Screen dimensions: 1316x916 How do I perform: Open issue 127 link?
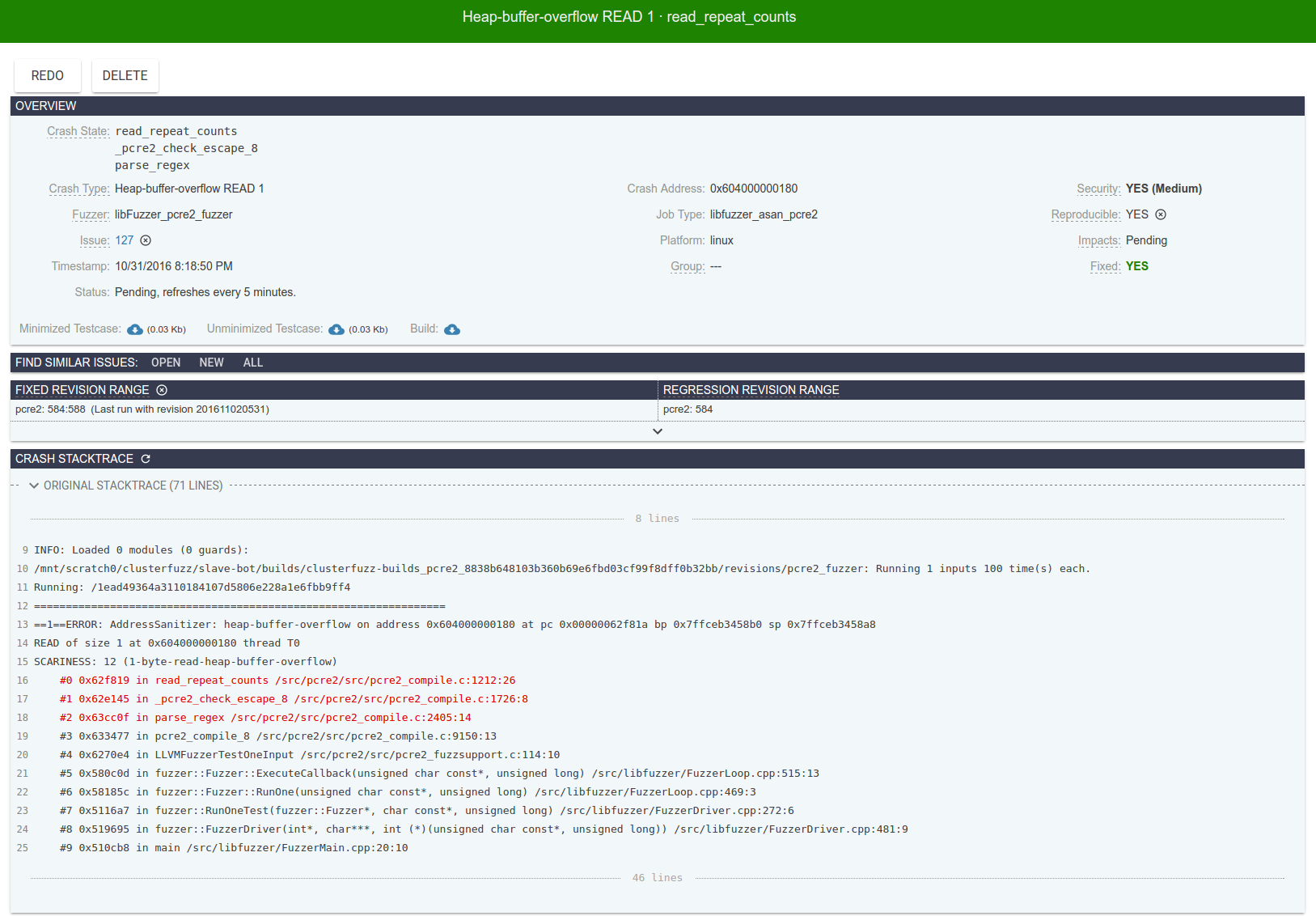[124, 240]
